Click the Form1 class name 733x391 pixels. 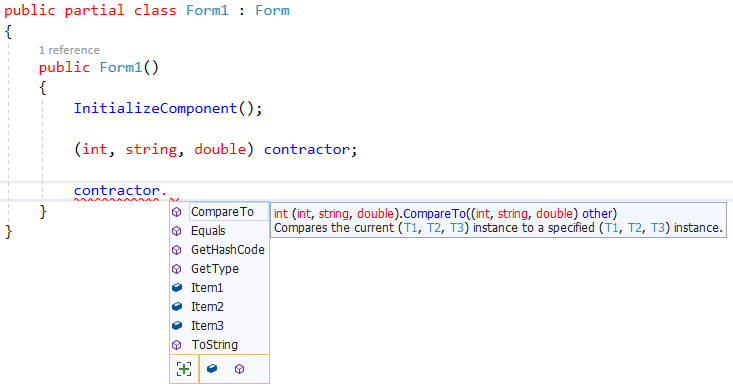(x=208, y=10)
